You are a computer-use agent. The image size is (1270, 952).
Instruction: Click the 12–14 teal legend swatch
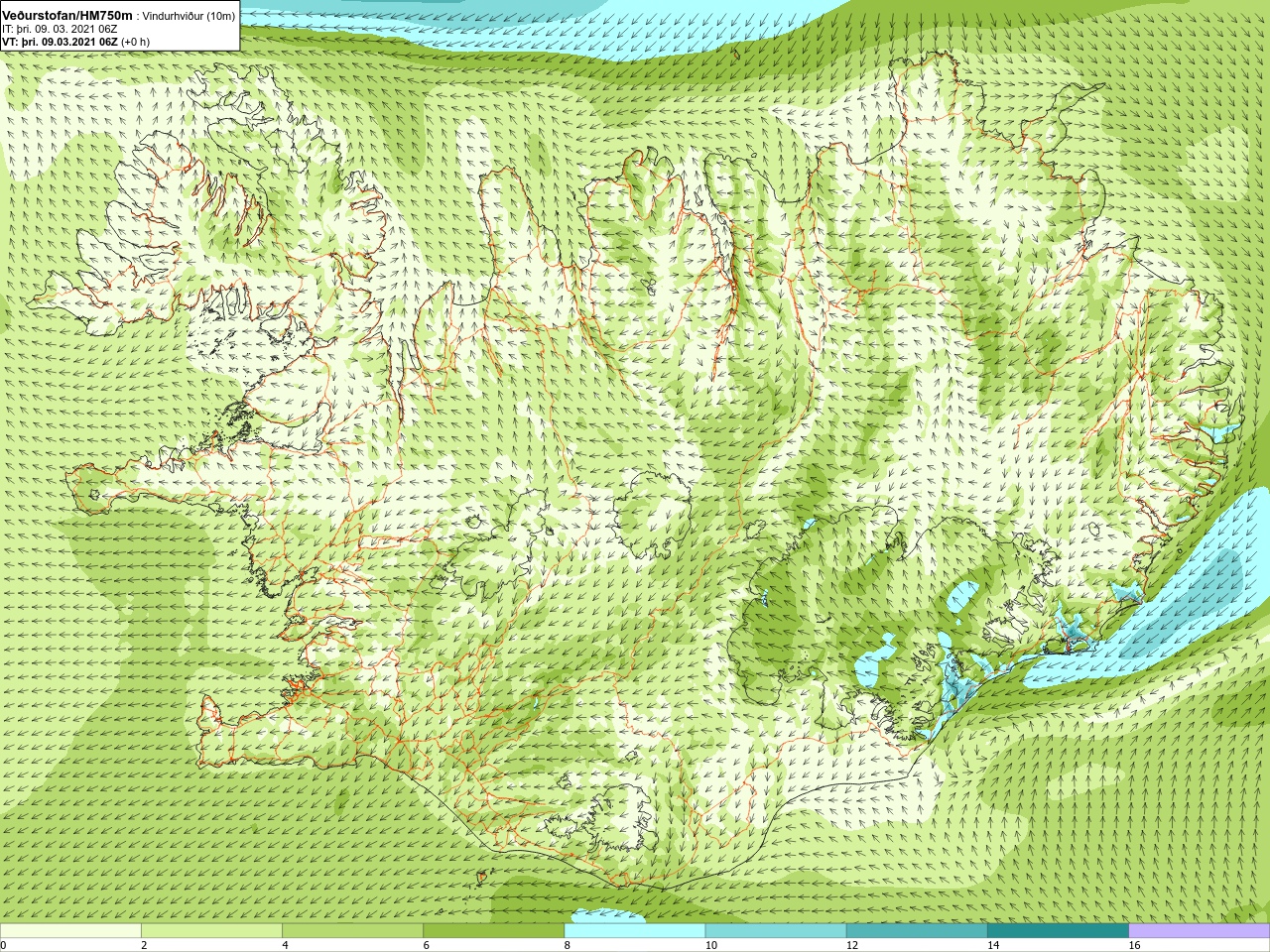pyautogui.click(x=917, y=931)
